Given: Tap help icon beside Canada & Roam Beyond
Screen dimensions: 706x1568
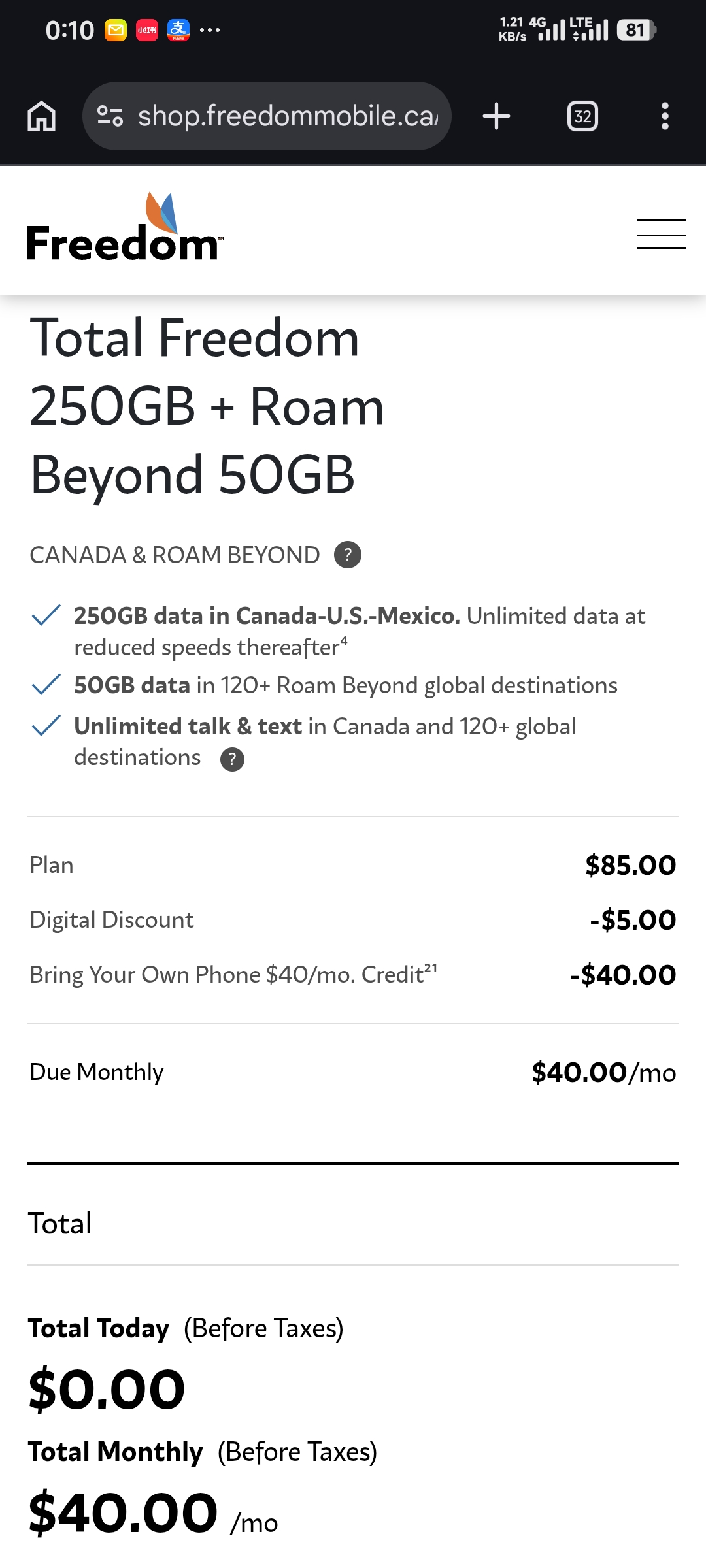Looking at the screenshot, I should 348,555.
